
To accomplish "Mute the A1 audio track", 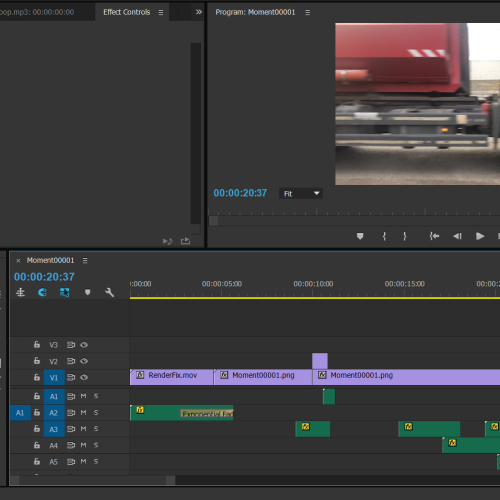I will pyautogui.click(x=83, y=396).
